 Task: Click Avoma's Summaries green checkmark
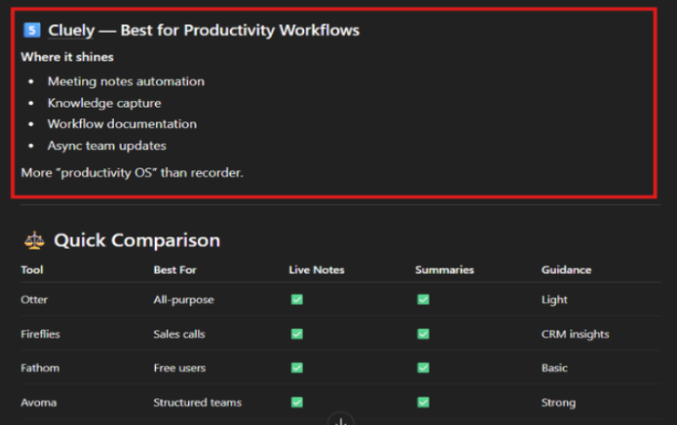423,402
